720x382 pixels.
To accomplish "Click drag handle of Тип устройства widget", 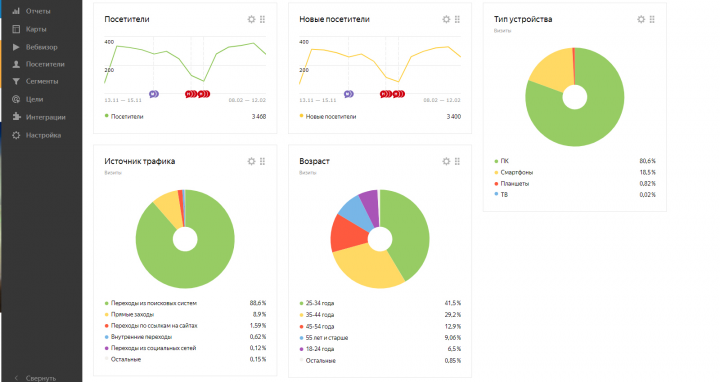I will (652, 19).
